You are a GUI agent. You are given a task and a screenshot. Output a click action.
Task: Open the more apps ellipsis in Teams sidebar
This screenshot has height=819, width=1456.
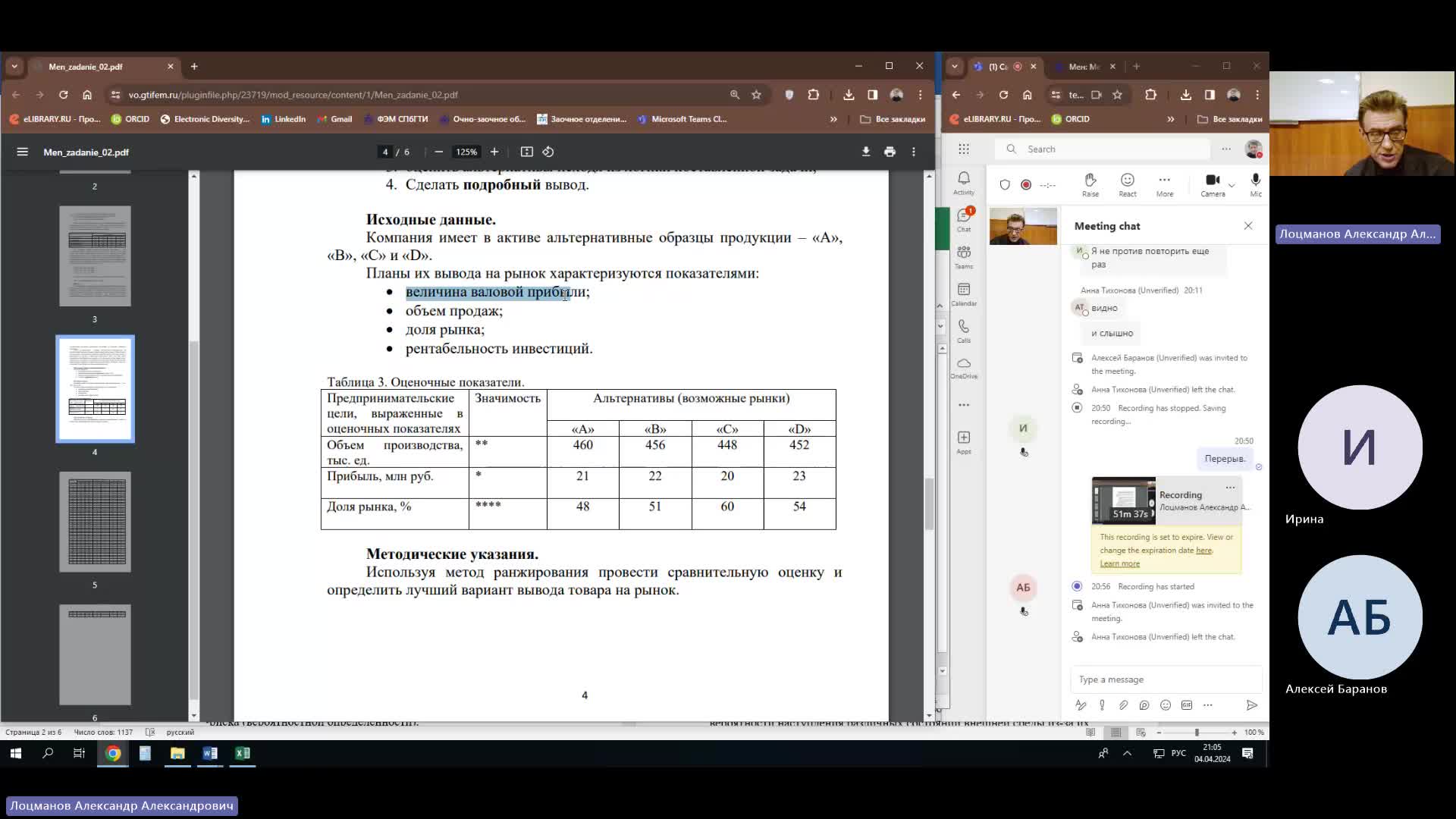964,405
